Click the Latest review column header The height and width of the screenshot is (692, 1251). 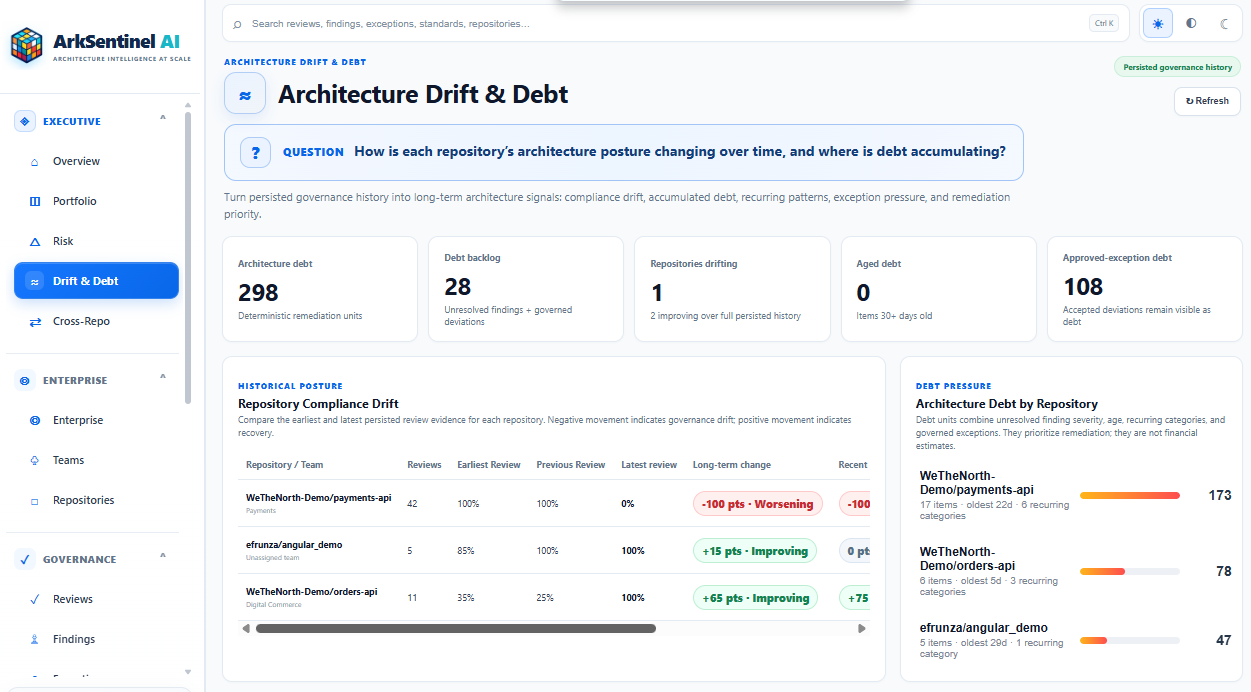[649, 465]
